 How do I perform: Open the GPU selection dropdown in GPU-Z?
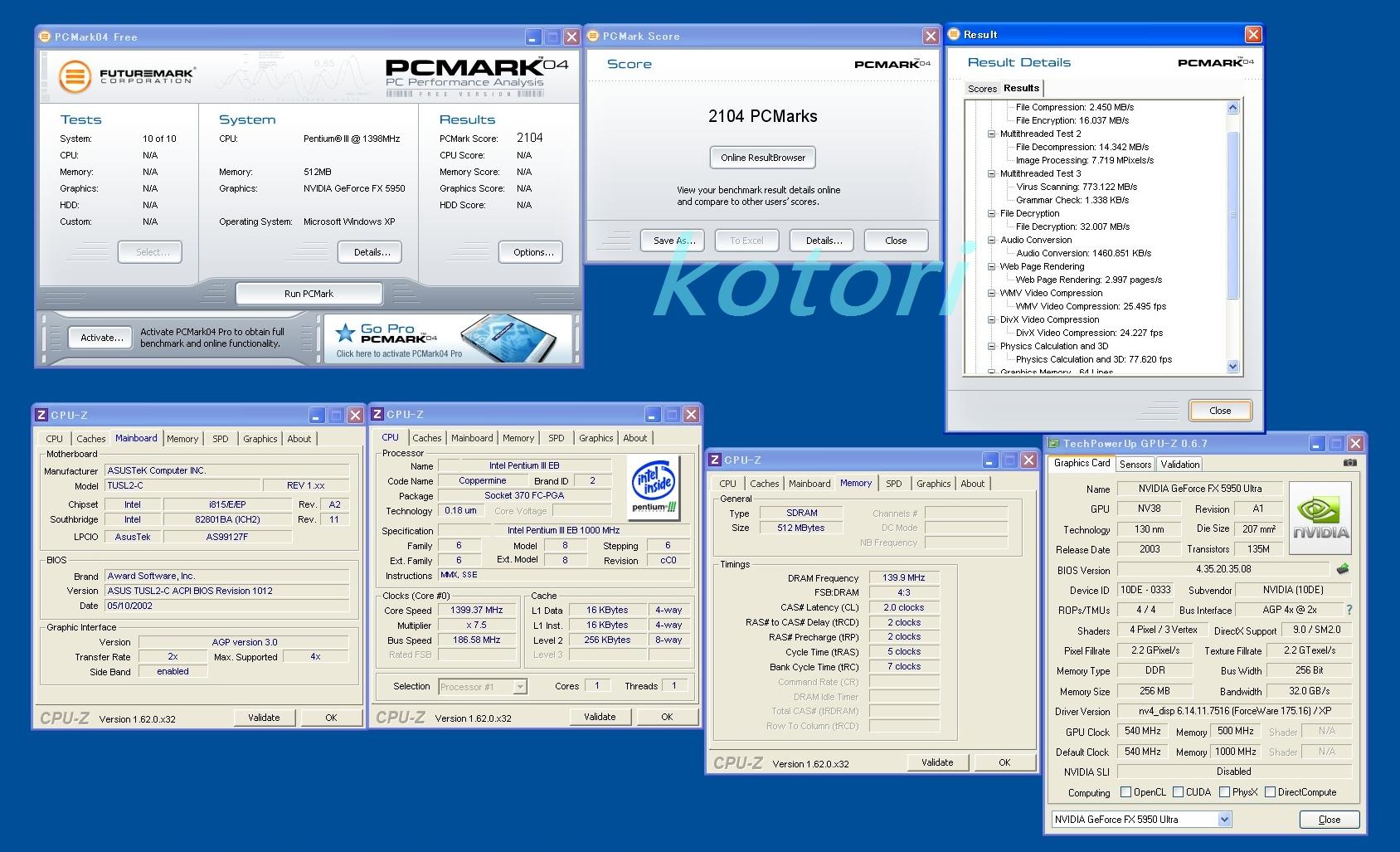1224,820
